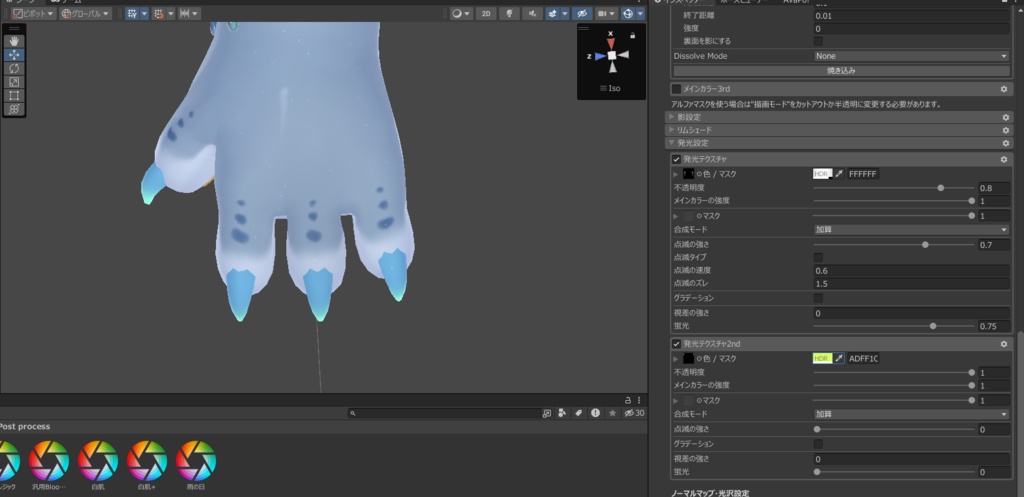This screenshot has width=1024, height=497.
Task: Select the Scale tool
Action: [x=14, y=82]
